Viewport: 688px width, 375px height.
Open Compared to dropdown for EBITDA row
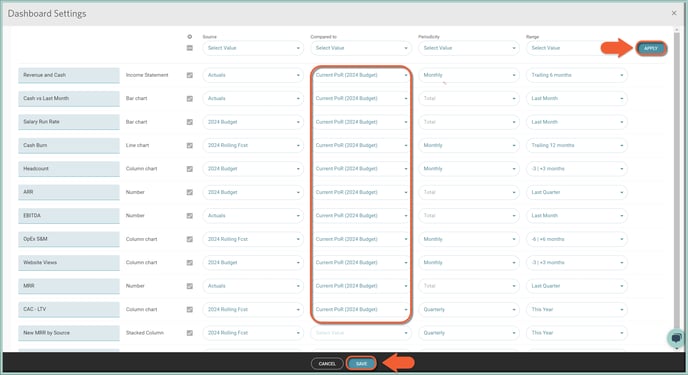pos(361,215)
